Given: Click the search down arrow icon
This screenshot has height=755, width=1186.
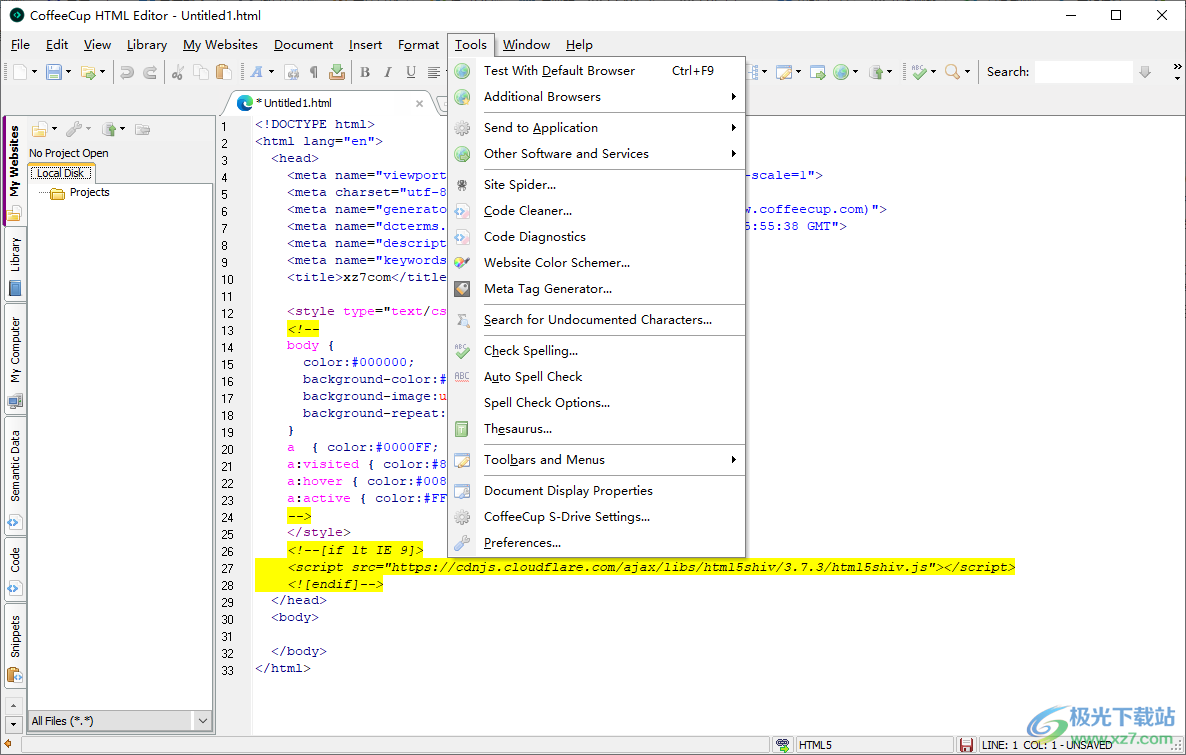Looking at the screenshot, I should pos(1145,72).
